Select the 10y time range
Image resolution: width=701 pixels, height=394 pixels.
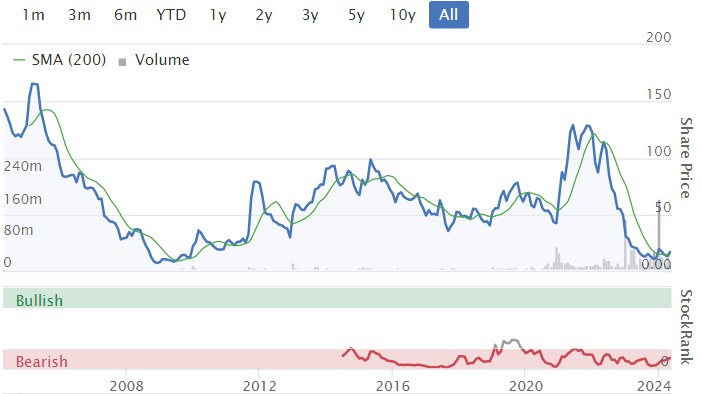(402, 15)
